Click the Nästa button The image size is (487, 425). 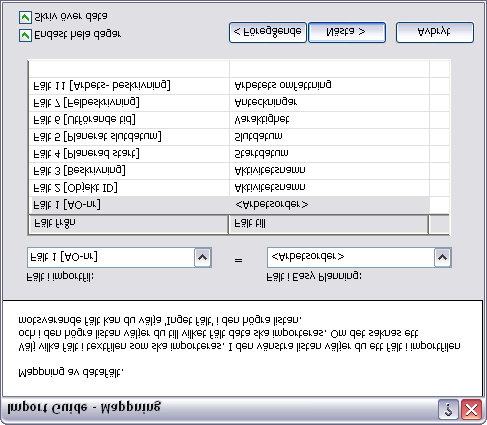coord(347,32)
